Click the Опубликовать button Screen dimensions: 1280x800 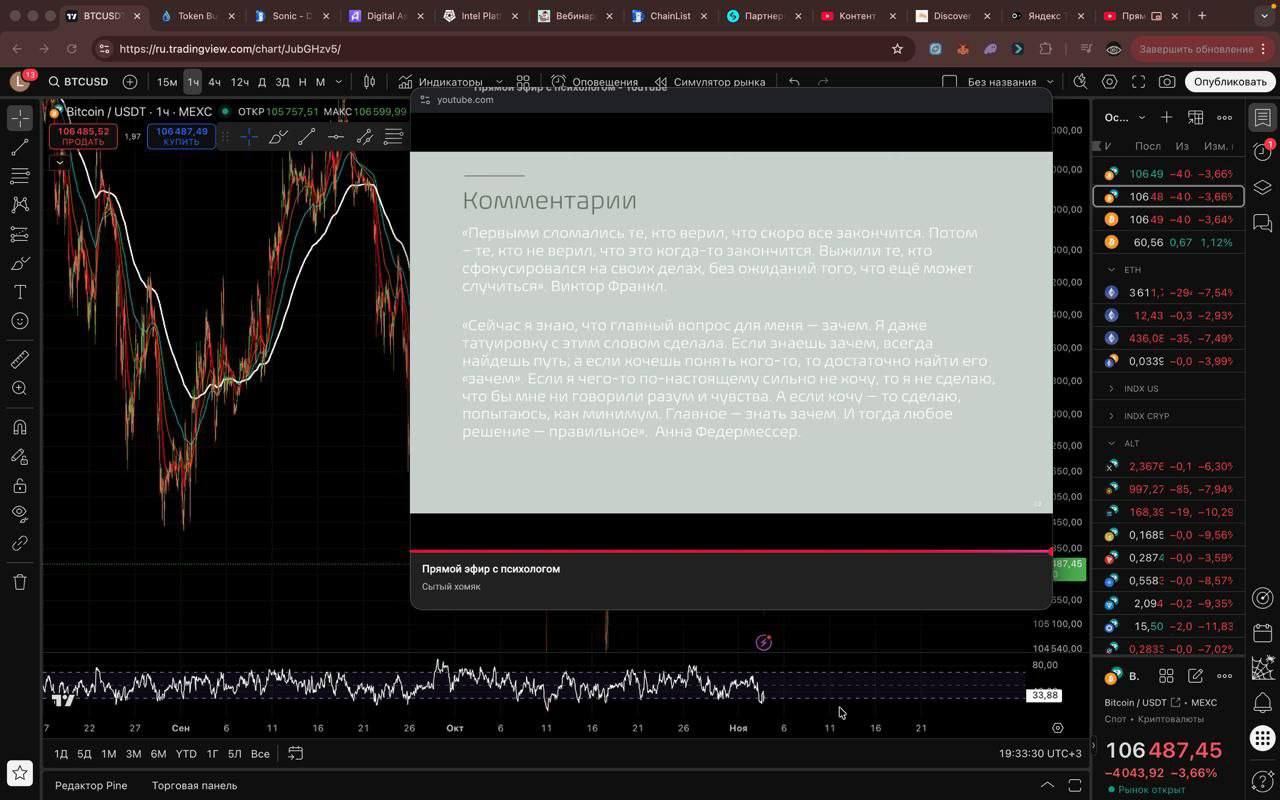(1229, 82)
